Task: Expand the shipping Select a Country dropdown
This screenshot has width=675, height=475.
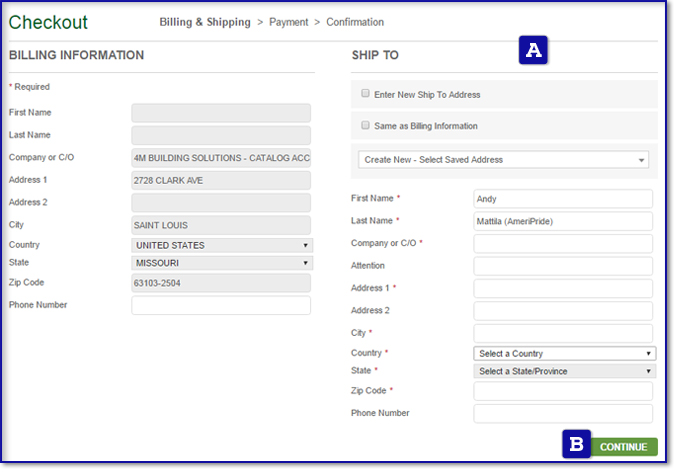Action: pos(564,353)
